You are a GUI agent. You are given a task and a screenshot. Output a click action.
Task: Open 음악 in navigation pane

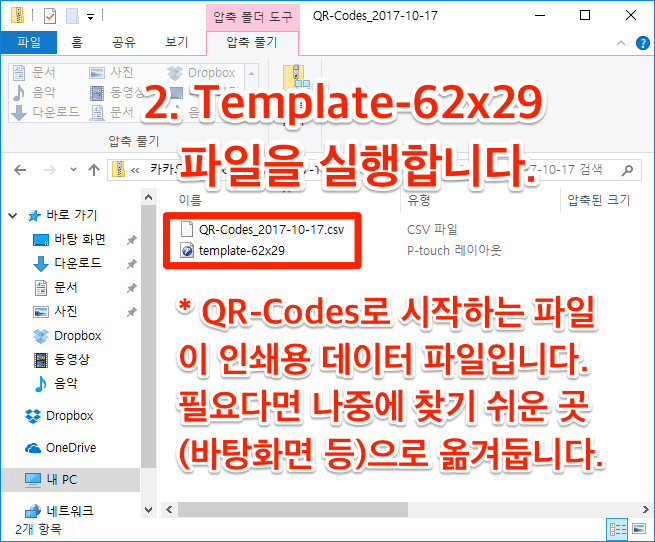(66, 383)
